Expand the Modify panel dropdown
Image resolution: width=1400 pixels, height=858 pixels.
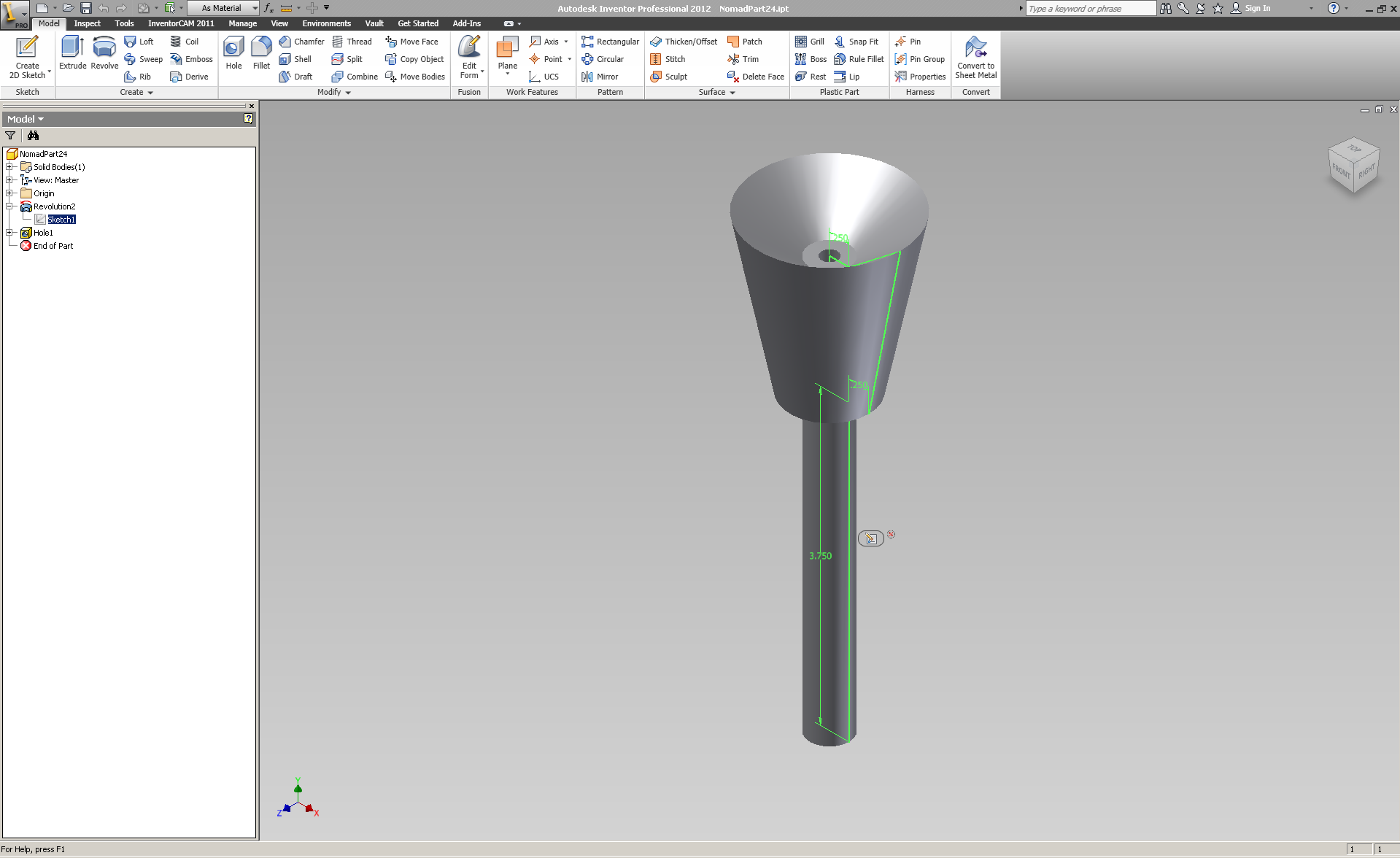[x=334, y=93]
